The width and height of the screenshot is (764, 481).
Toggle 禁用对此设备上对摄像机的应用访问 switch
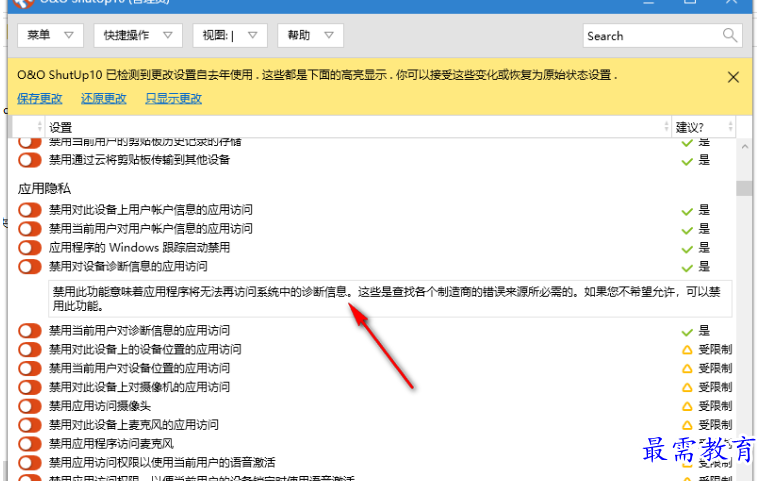pos(30,387)
